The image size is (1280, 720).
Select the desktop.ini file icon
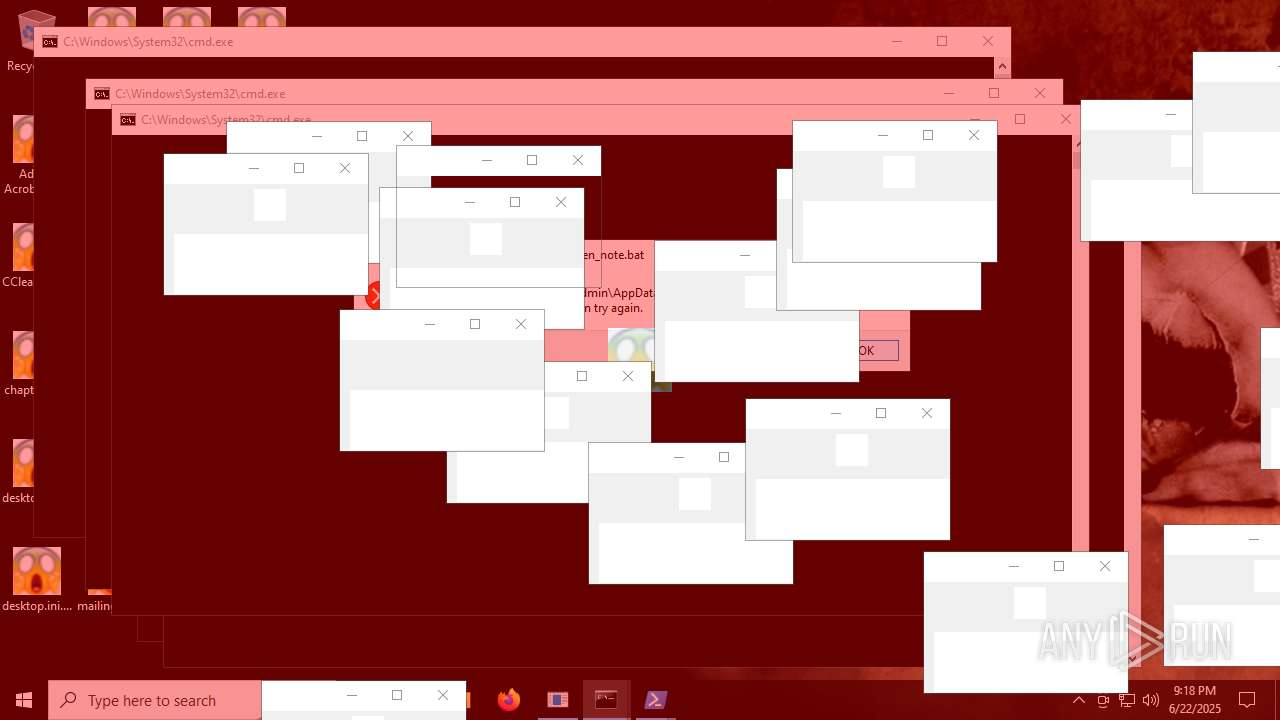click(x=37, y=579)
